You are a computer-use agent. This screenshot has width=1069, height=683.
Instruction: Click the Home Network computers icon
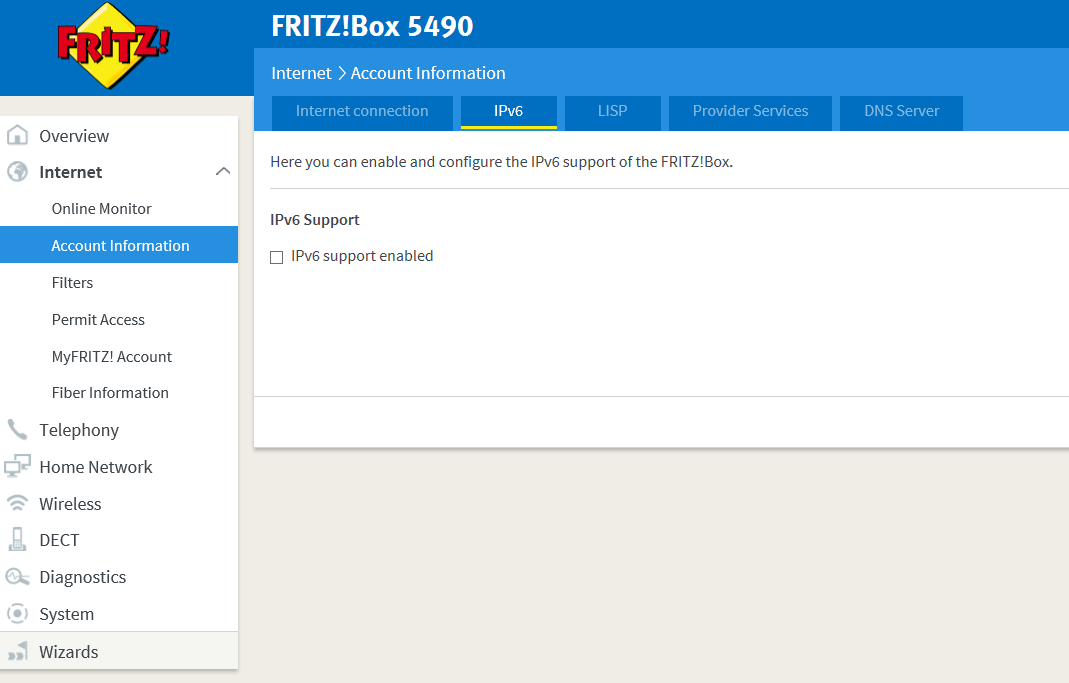click(x=17, y=466)
